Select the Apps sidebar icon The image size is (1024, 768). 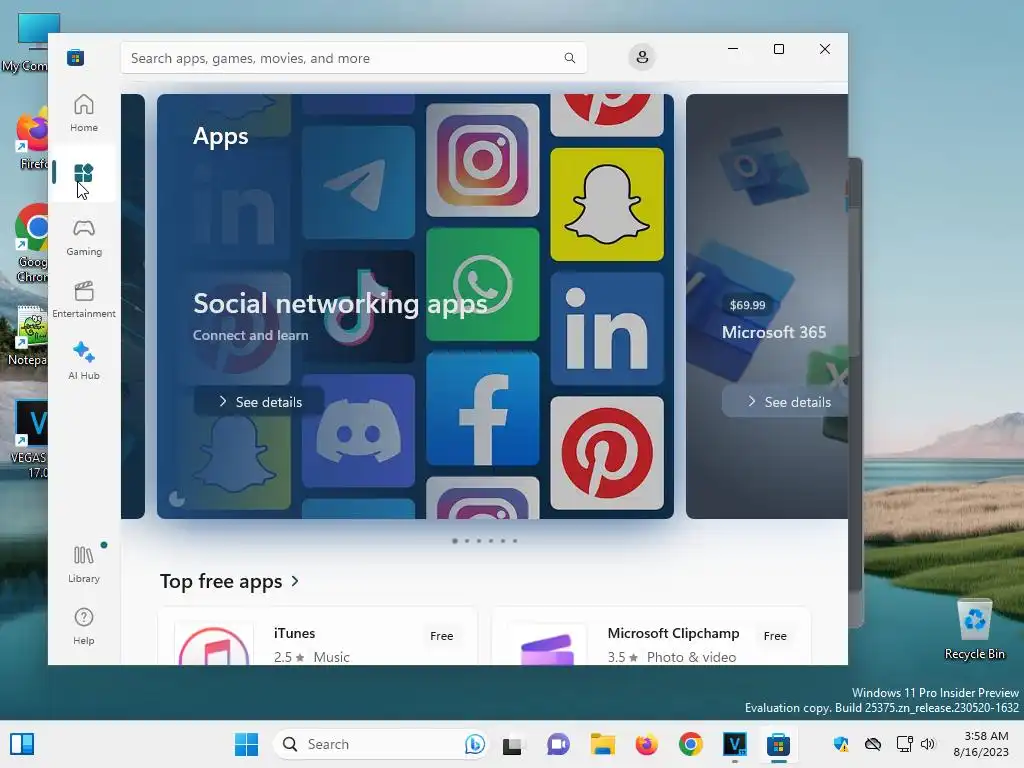[x=84, y=174]
